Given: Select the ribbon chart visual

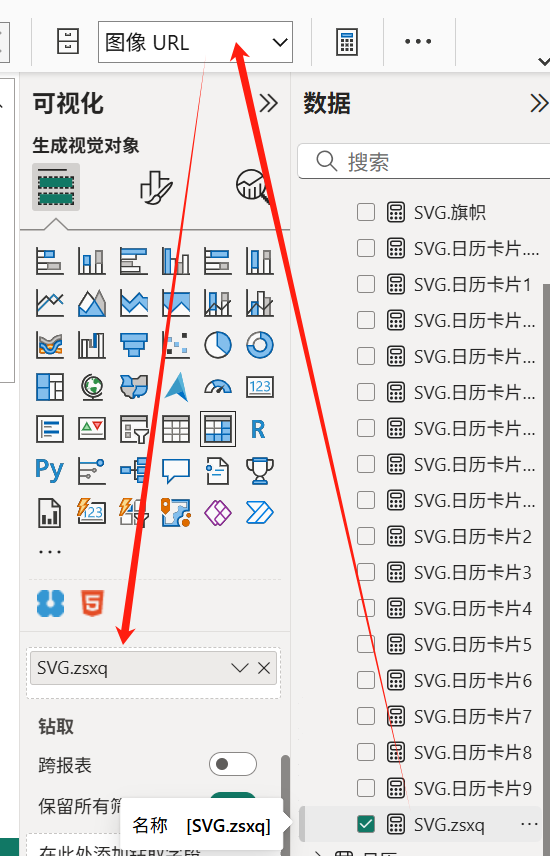Looking at the screenshot, I should [x=50, y=344].
